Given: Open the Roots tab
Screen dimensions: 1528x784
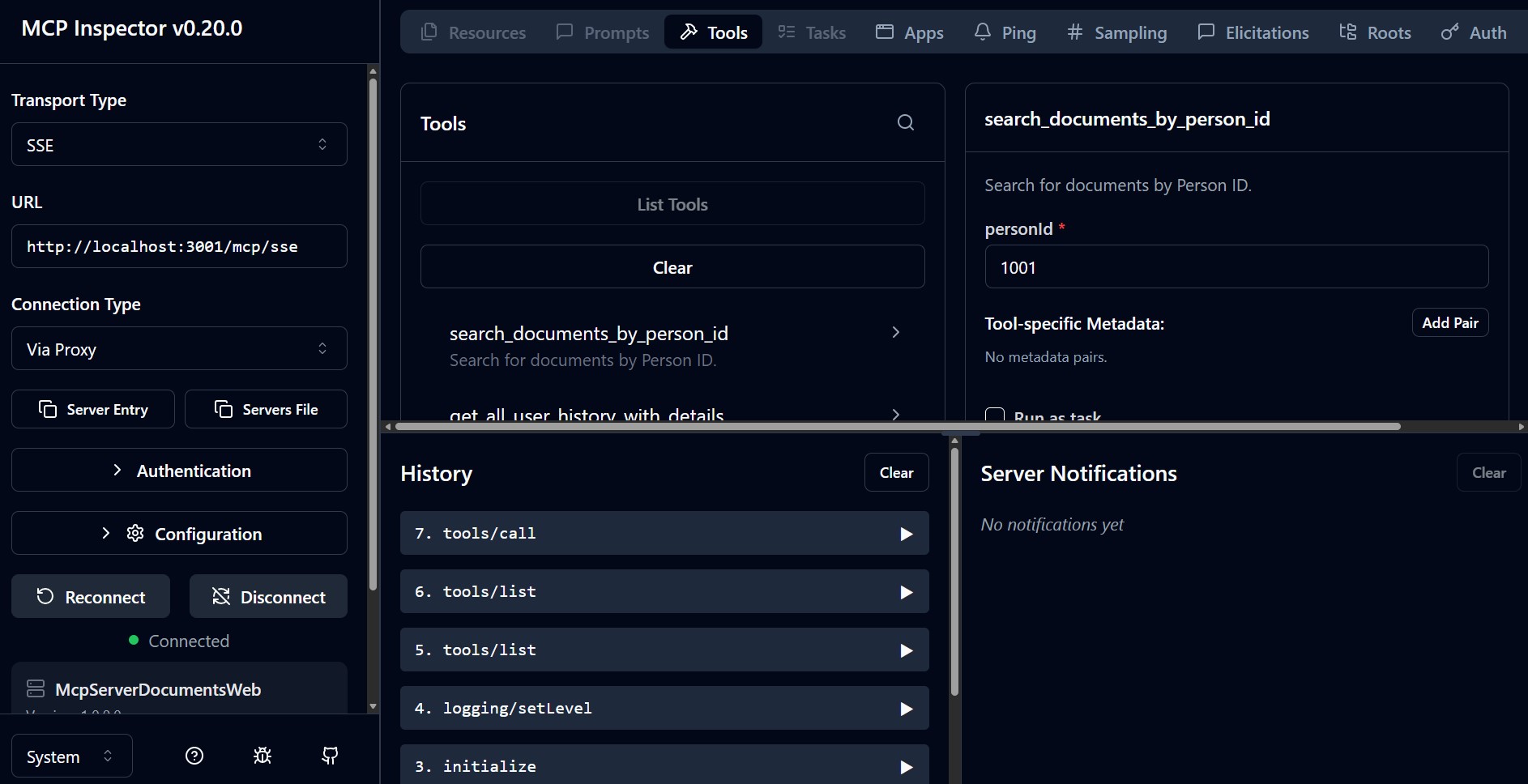Looking at the screenshot, I should tap(1375, 32).
